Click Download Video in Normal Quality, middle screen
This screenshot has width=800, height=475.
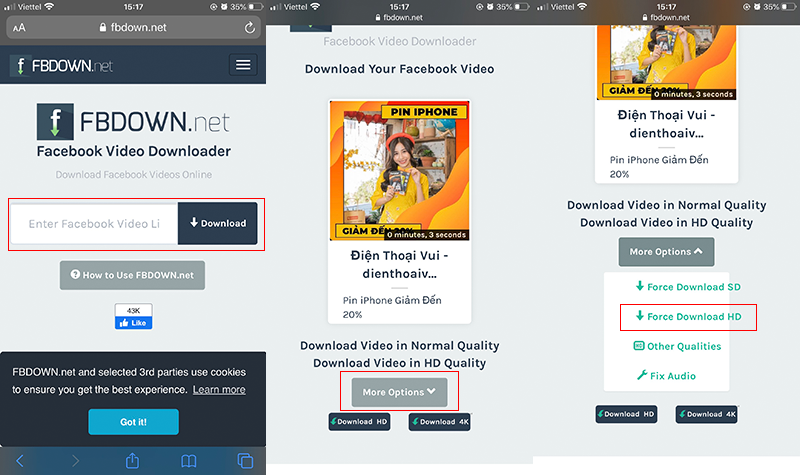pos(399,345)
